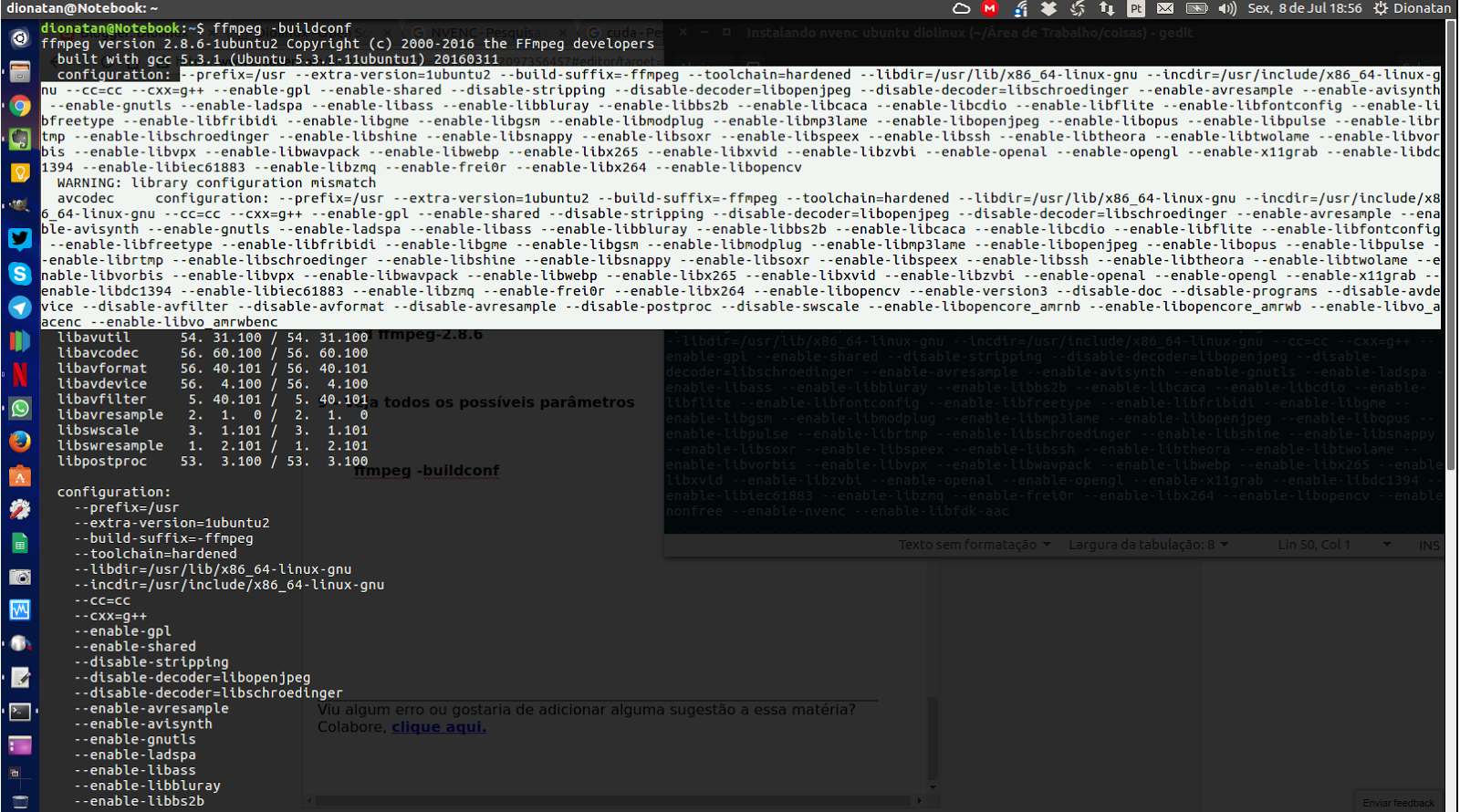Image resolution: width=1460 pixels, height=812 pixels.
Task: Open LibreOffice Calc spreadsheet icon
Action: [x=19, y=543]
